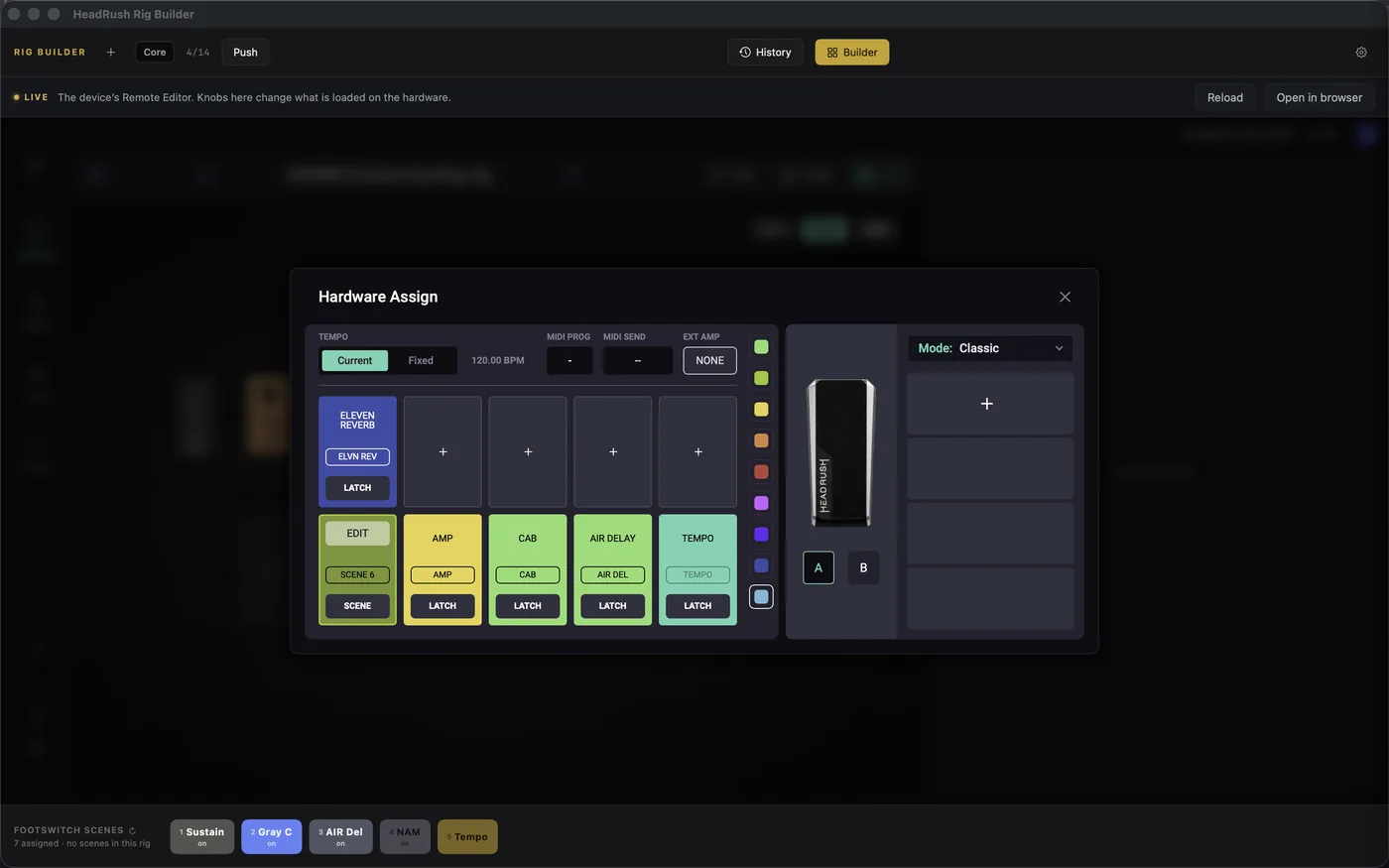Viewport: 1389px width, 868px height.
Task: Add a block in the fourth top footswitch slot
Action: click(613, 451)
